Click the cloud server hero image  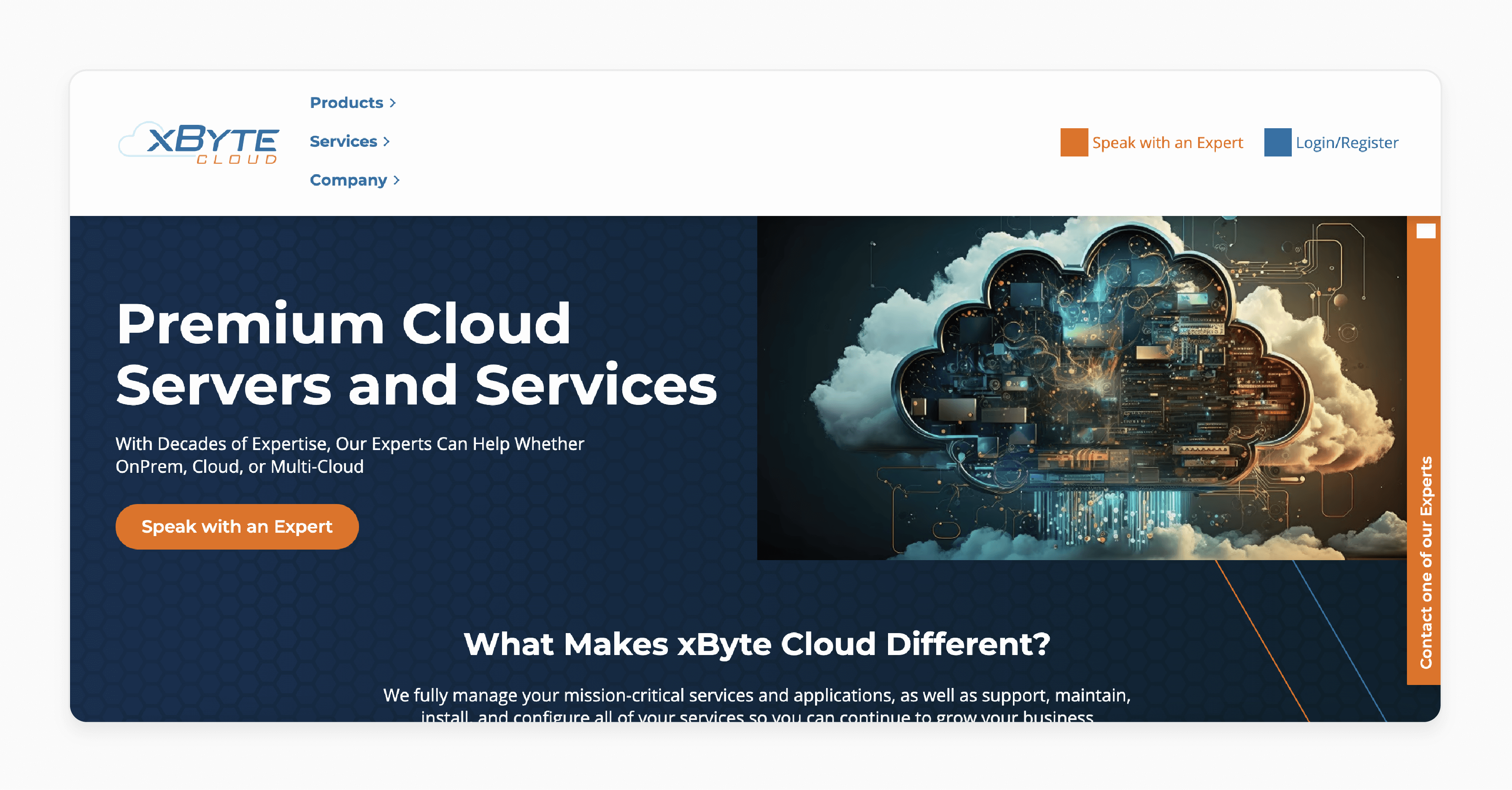click(1082, 388)
